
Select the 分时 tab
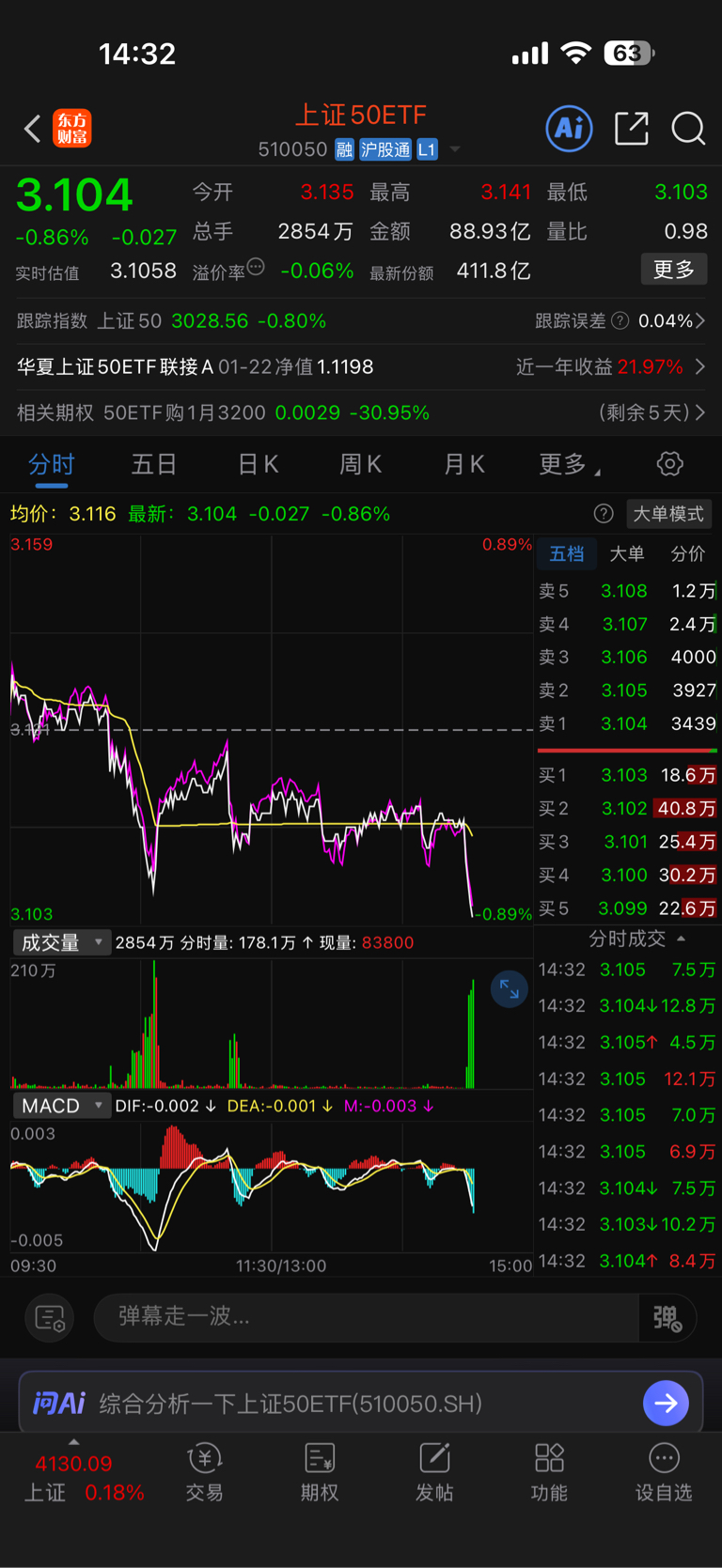(x=52, y=464)
